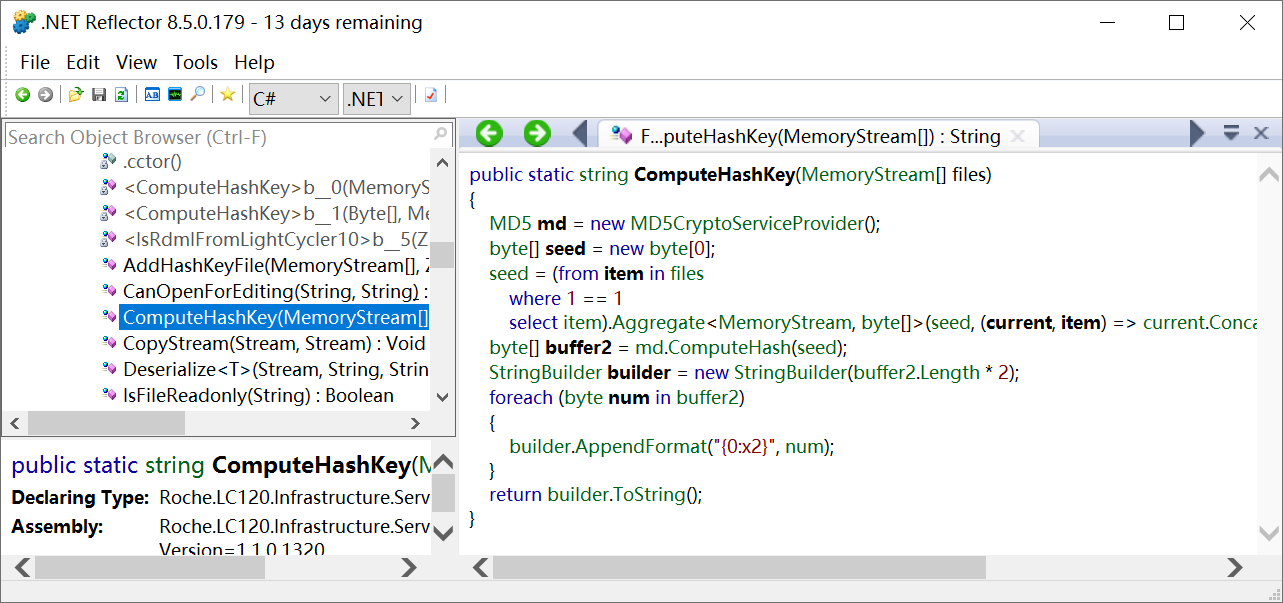Open the tab list dropdown icon
Viewport: 1283px width, 603px height.
coord(1232,133)
